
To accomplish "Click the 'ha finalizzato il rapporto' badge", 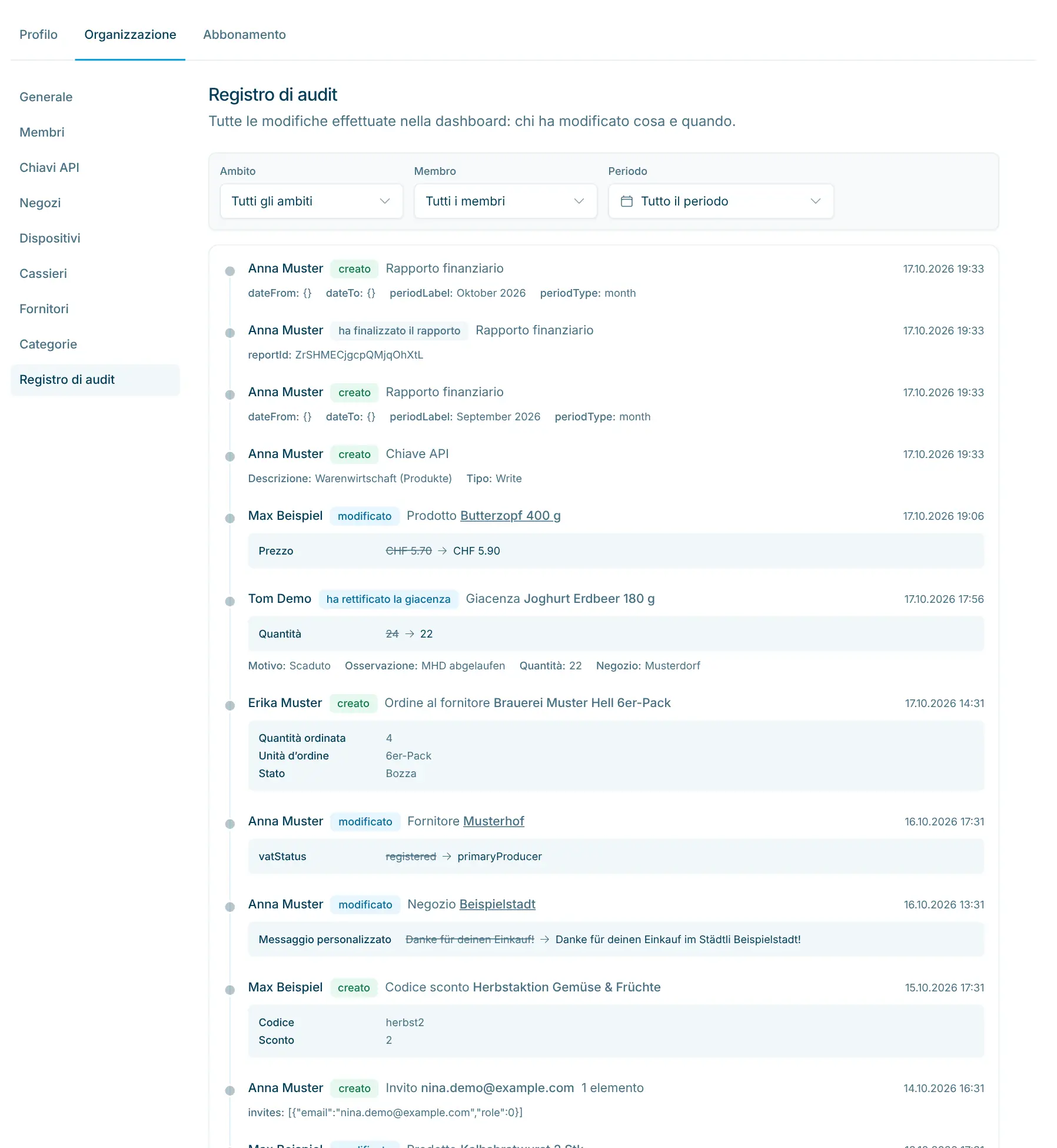I will (x=399, y=331).
